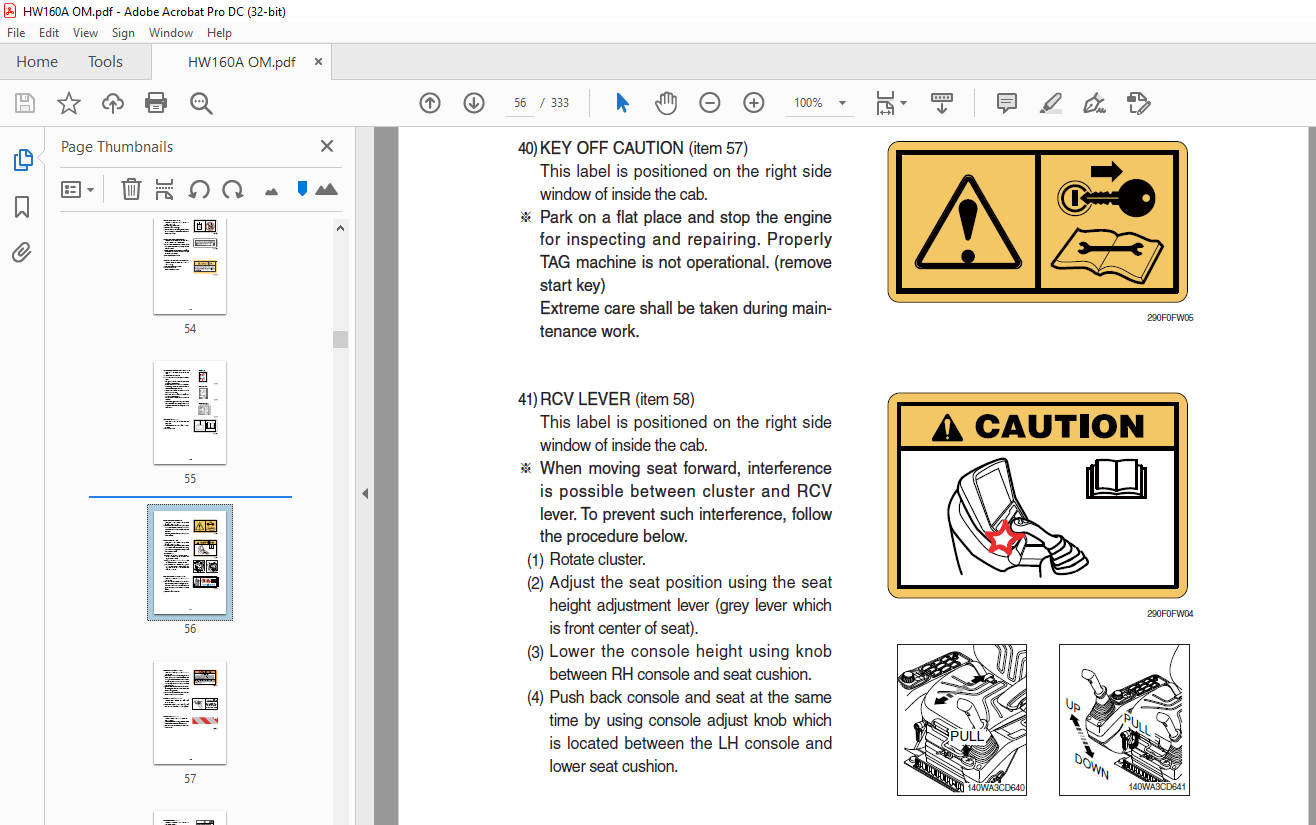Expand thumbnail options menu dropdown
The image size is (1316, 825).
click(78, 189)
